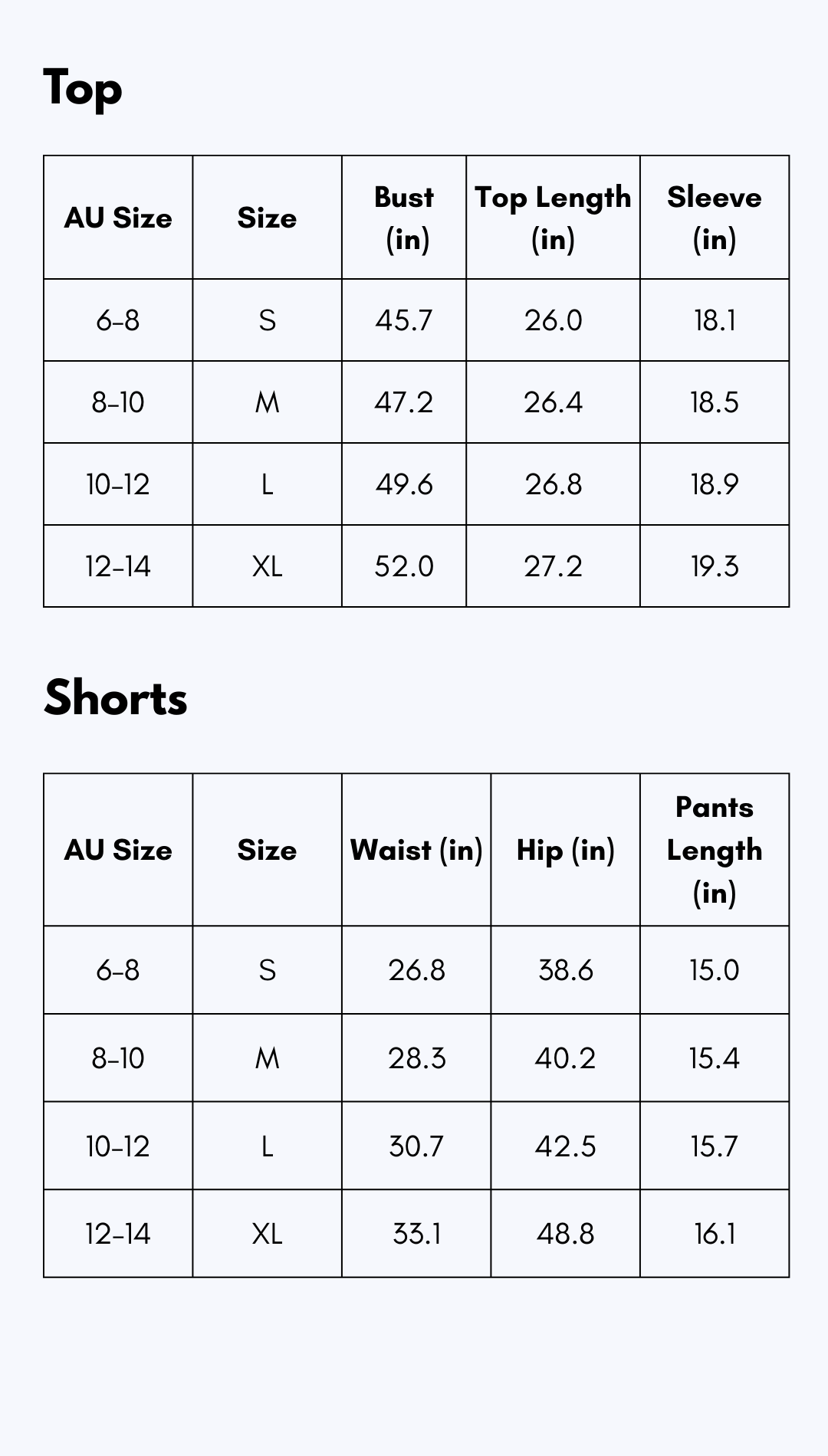Click the 16.1 pants length cell
828x1456 pixels.
pos(715,1234)
